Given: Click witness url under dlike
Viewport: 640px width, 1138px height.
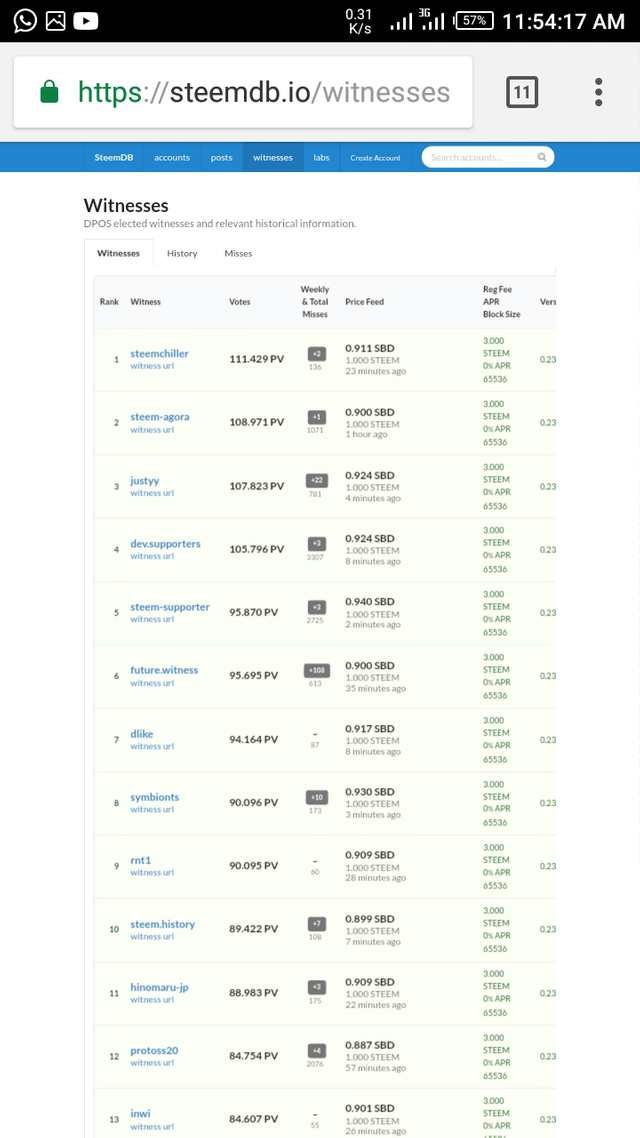Looking at the screenshot, I should tap(152, 746).
